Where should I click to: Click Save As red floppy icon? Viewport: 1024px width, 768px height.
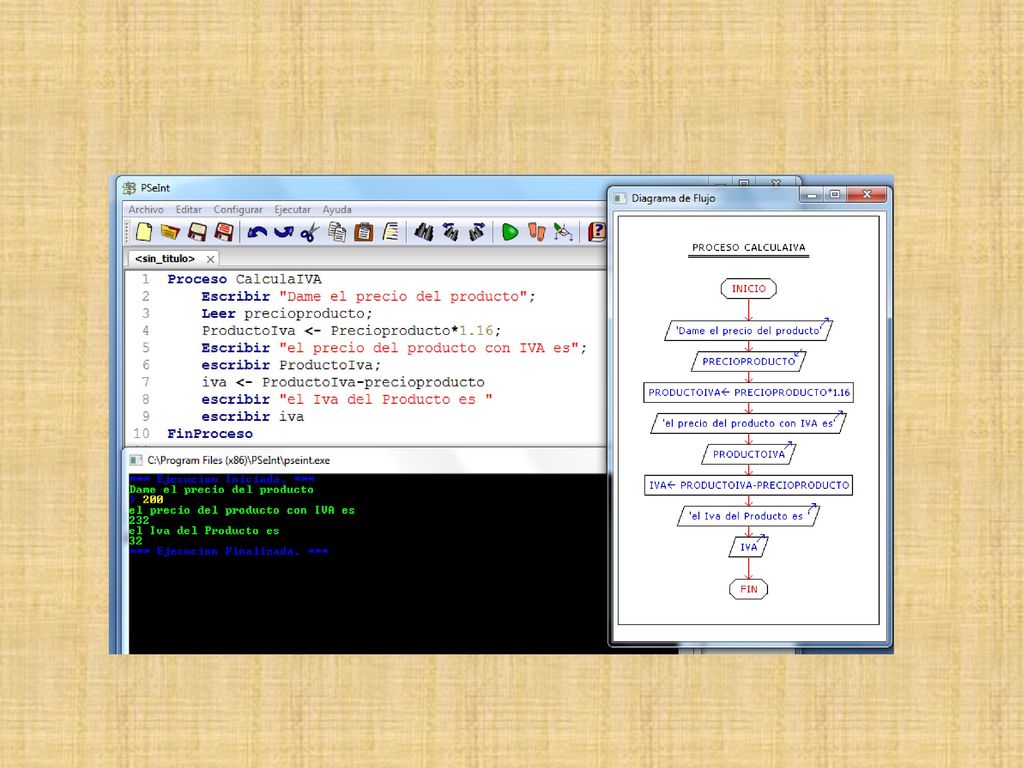[x=224, y=232]
